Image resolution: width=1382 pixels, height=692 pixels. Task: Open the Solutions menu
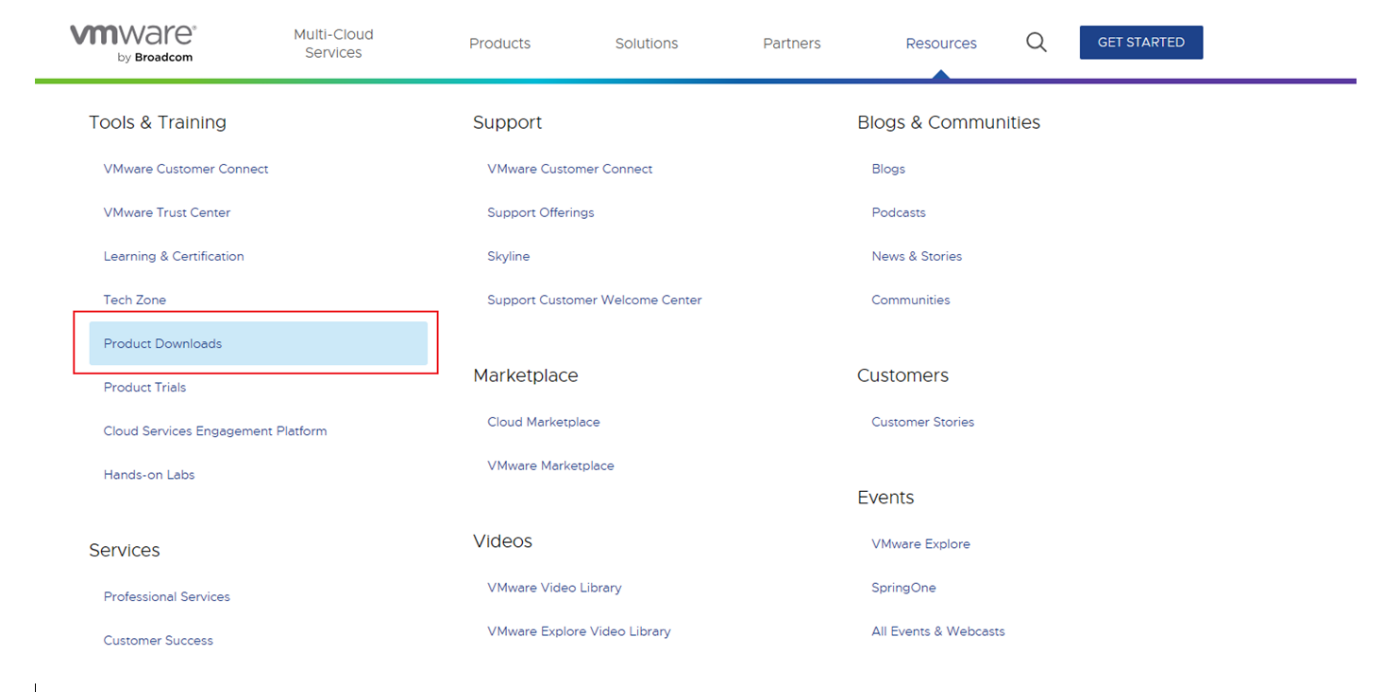(646, 43)
